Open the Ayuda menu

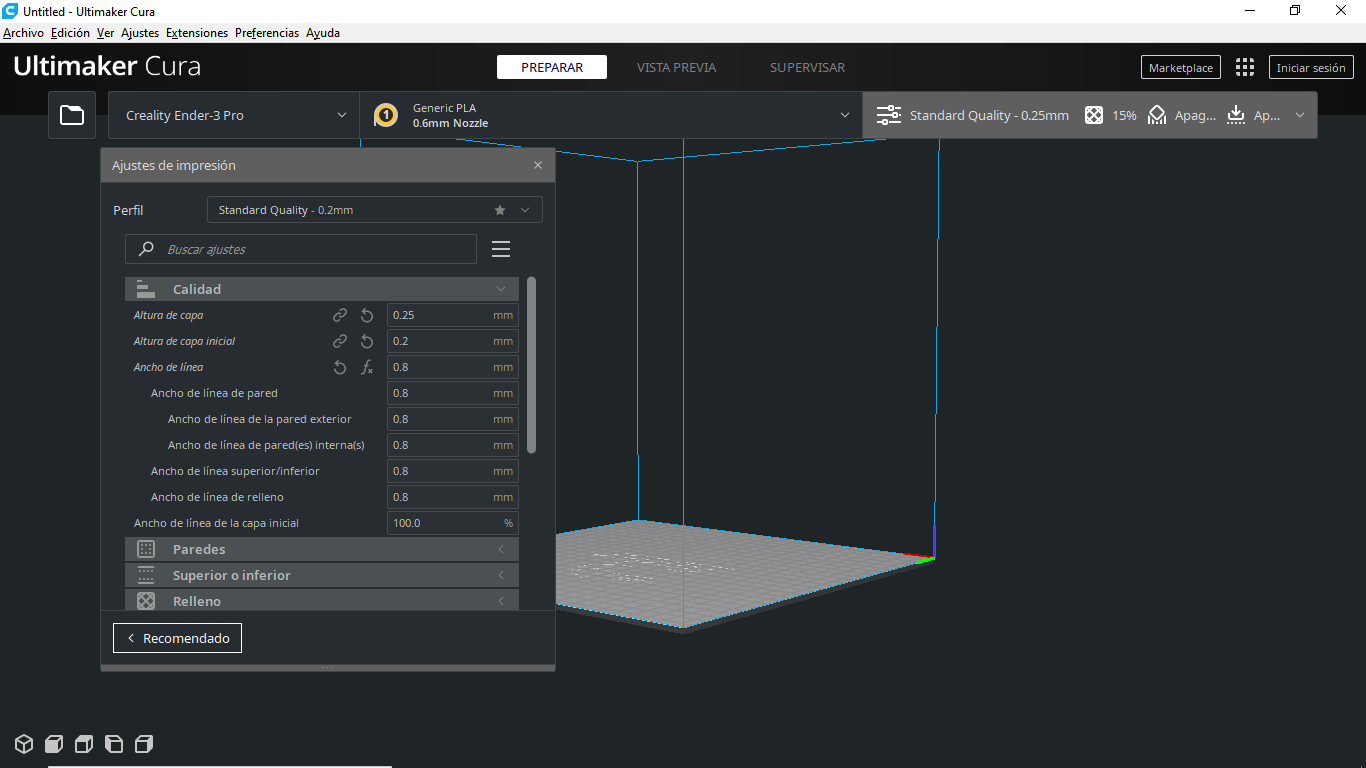pos(323,33)
